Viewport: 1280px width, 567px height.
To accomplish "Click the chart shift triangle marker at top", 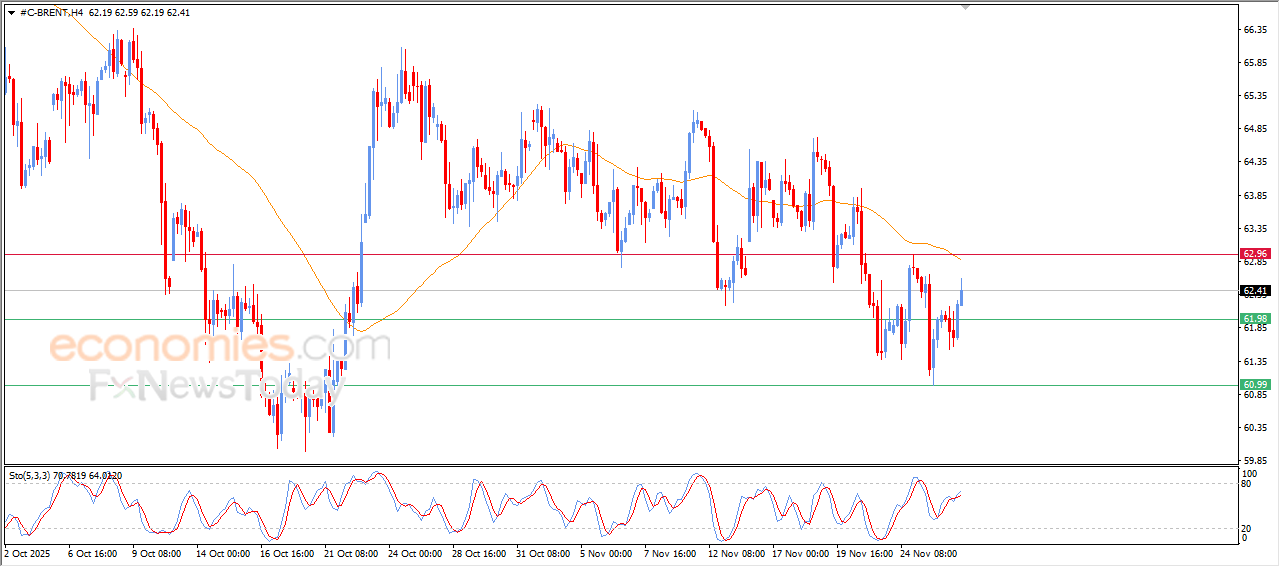I will point(965,7).
